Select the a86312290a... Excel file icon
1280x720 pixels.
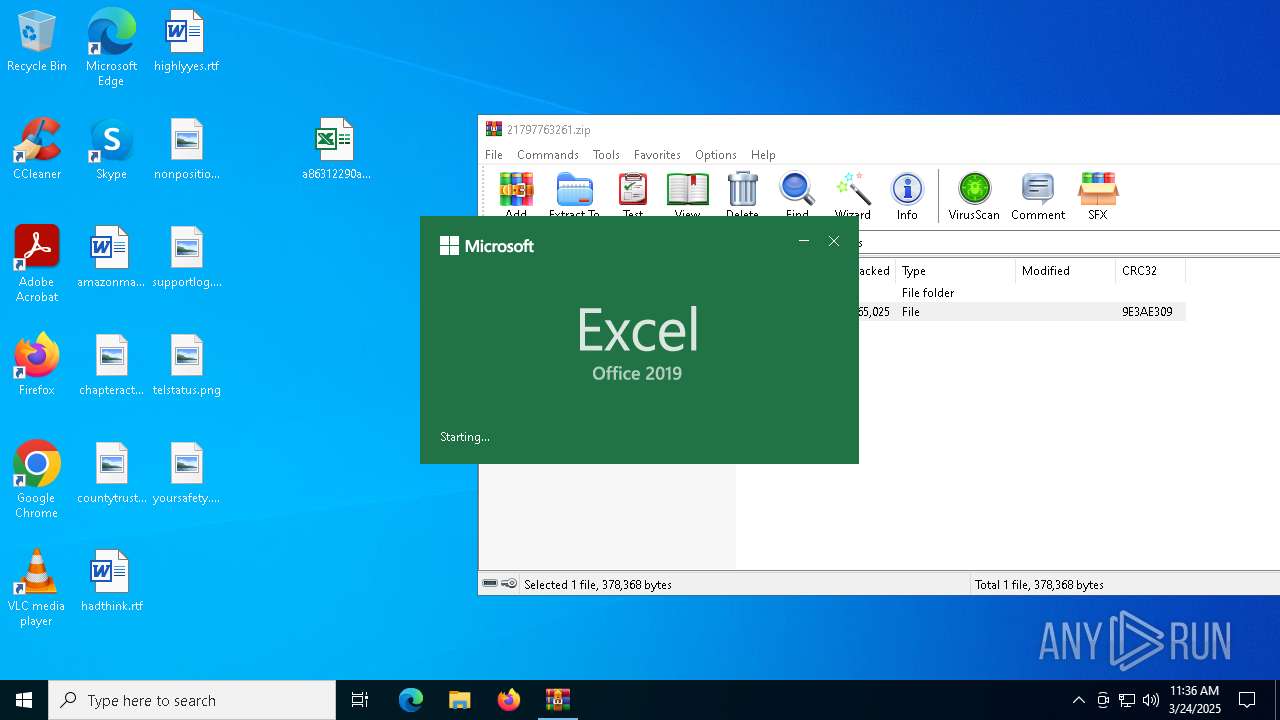click(x=336, y=149)
